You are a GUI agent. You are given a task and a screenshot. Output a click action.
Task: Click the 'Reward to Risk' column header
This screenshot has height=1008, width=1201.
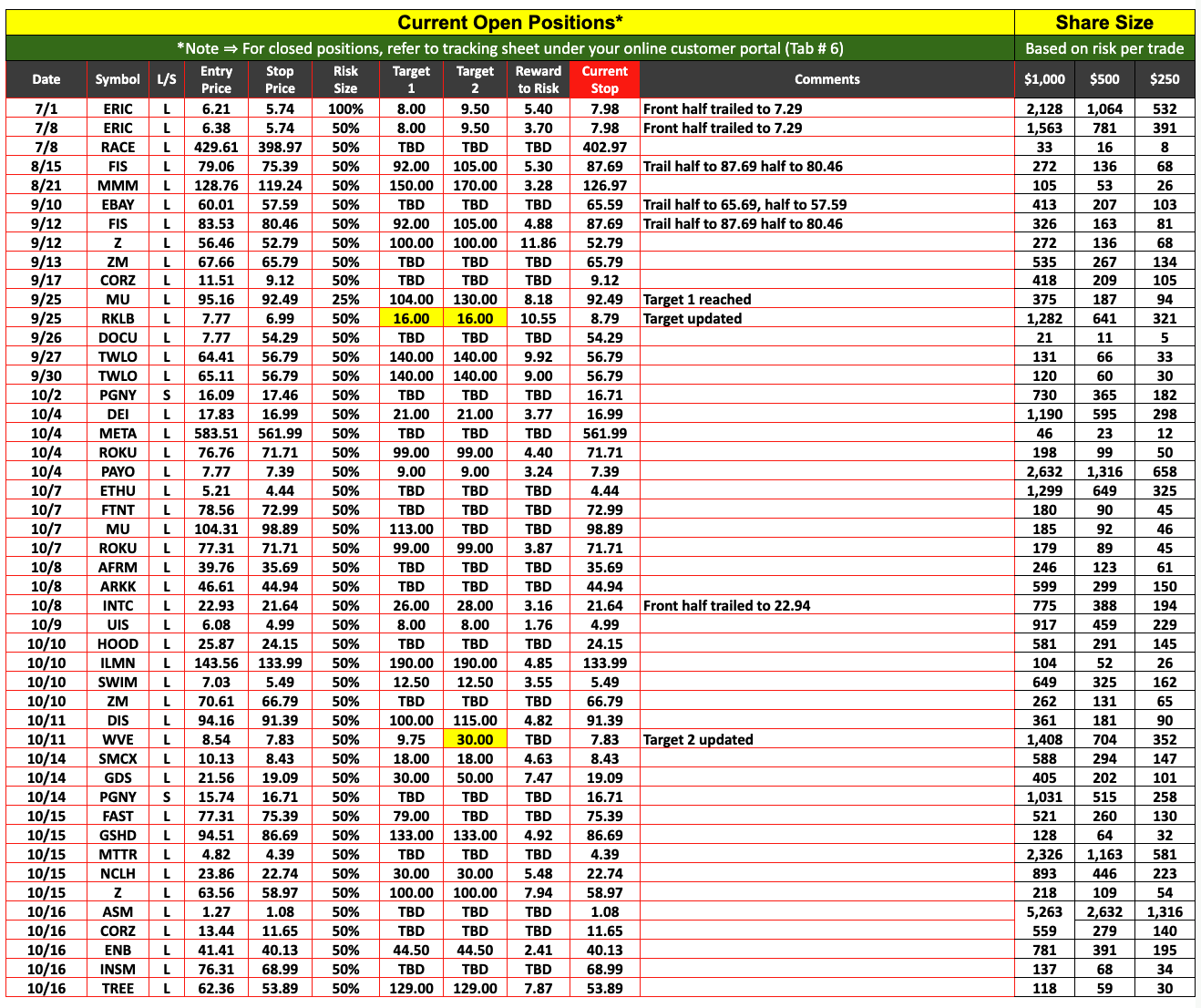pos(538,79)
